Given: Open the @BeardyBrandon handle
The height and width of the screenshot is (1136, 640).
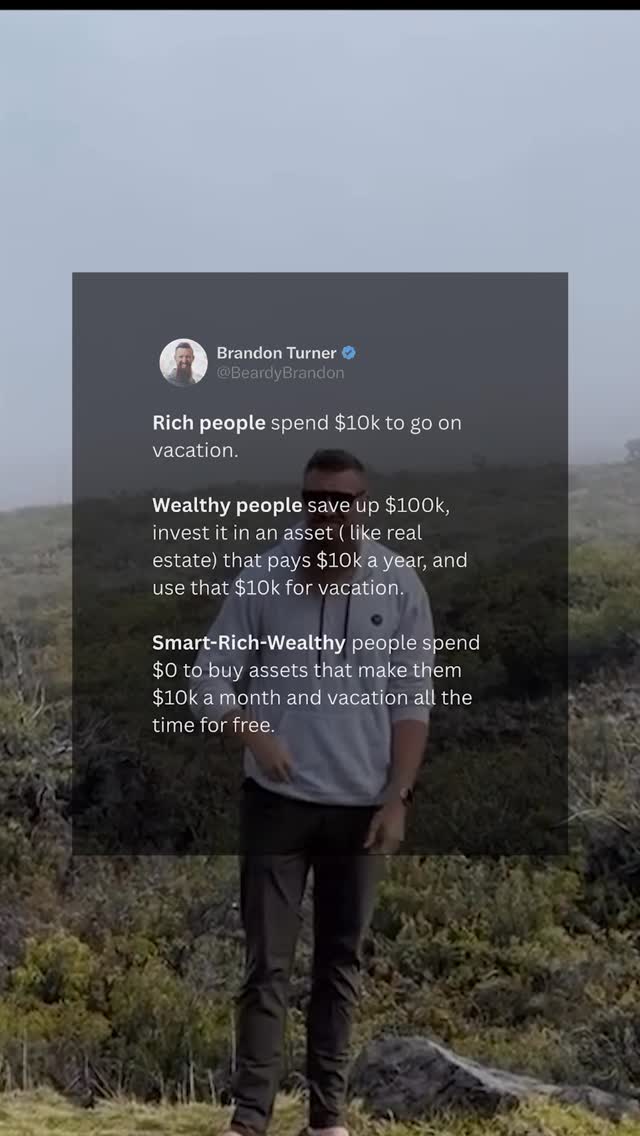Looking at the screenshot, I should point(280,373).
